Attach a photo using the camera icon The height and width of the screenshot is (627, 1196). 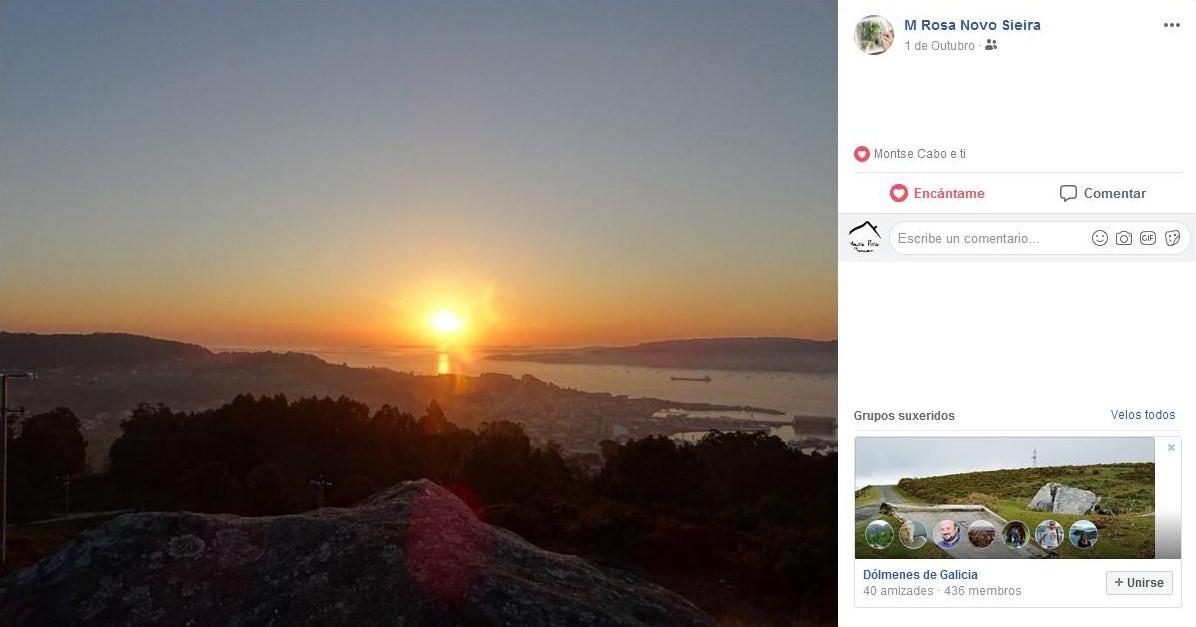coord(1124,238)
